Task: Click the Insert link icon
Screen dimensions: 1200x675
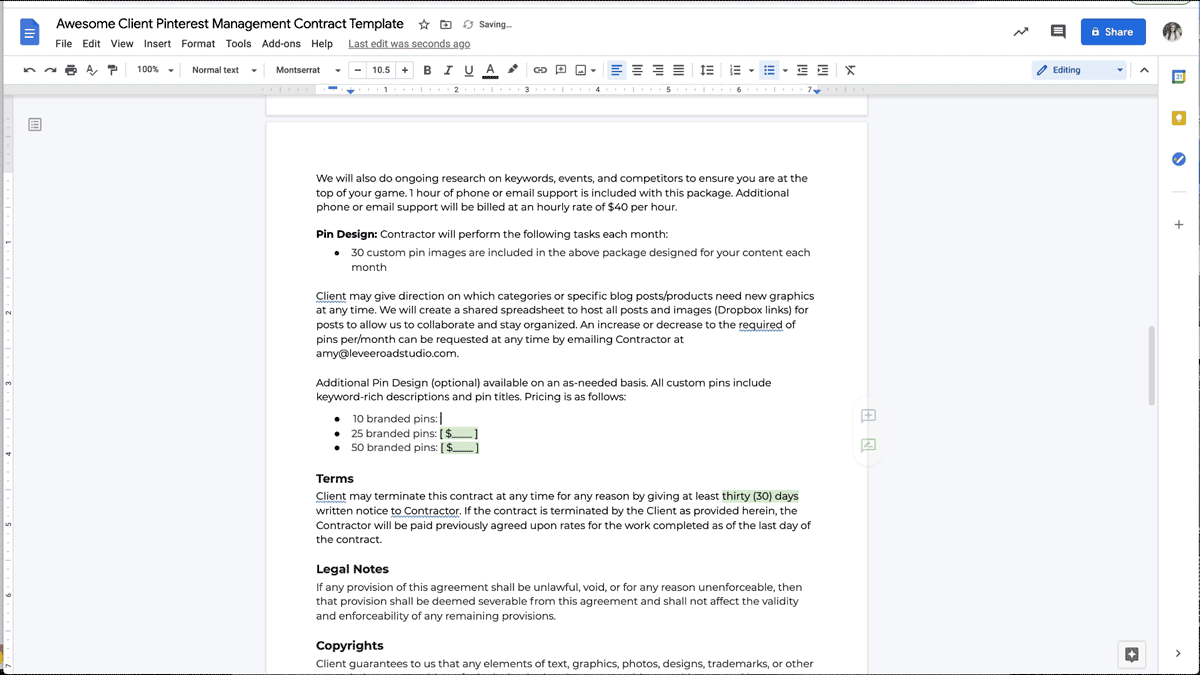Action: point(540,70)
